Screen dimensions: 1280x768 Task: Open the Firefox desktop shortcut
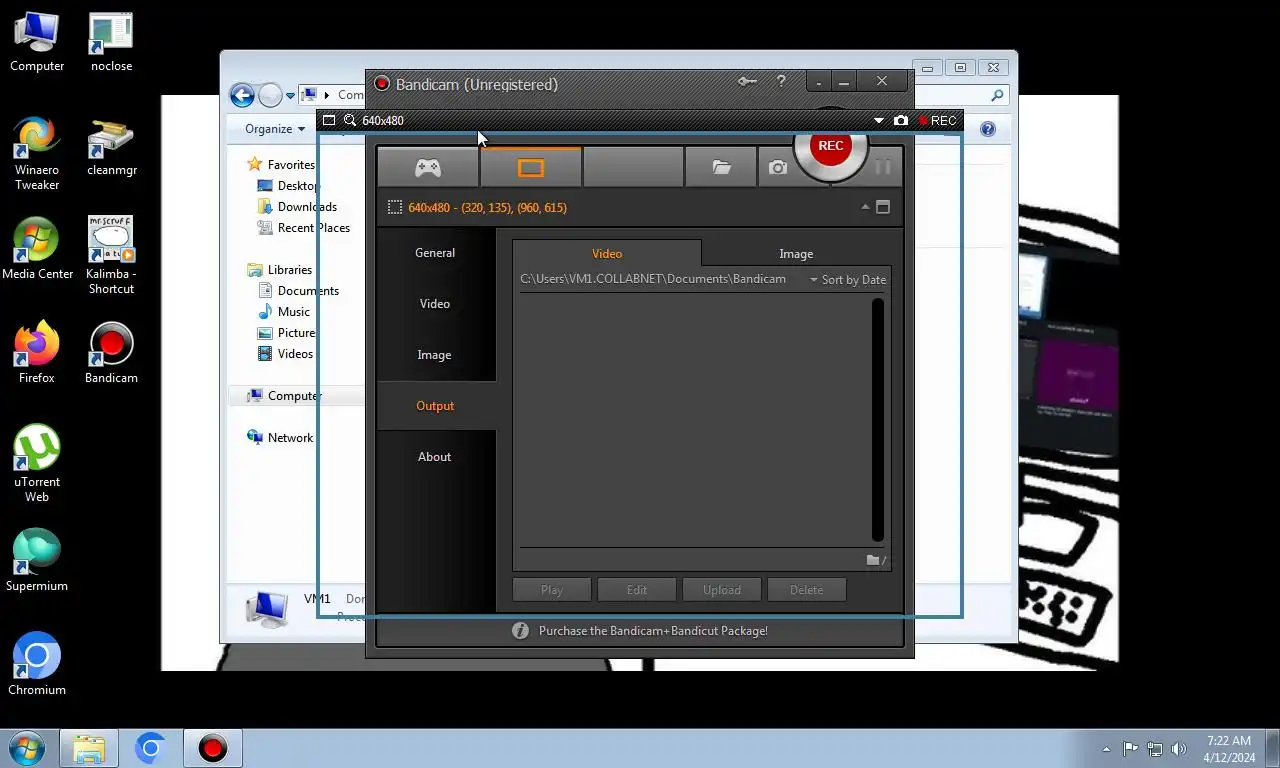pyautogui.click(x=37, y=354)
